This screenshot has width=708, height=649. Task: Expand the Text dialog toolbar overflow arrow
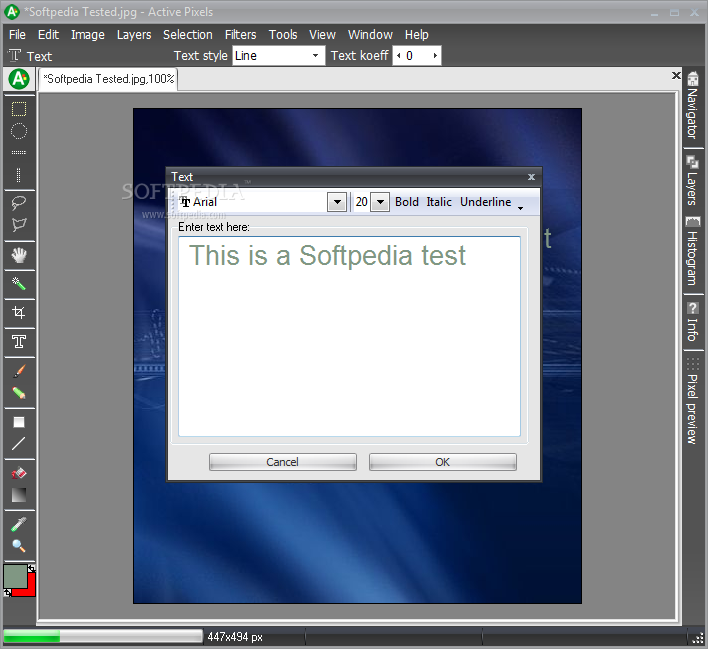521,208
